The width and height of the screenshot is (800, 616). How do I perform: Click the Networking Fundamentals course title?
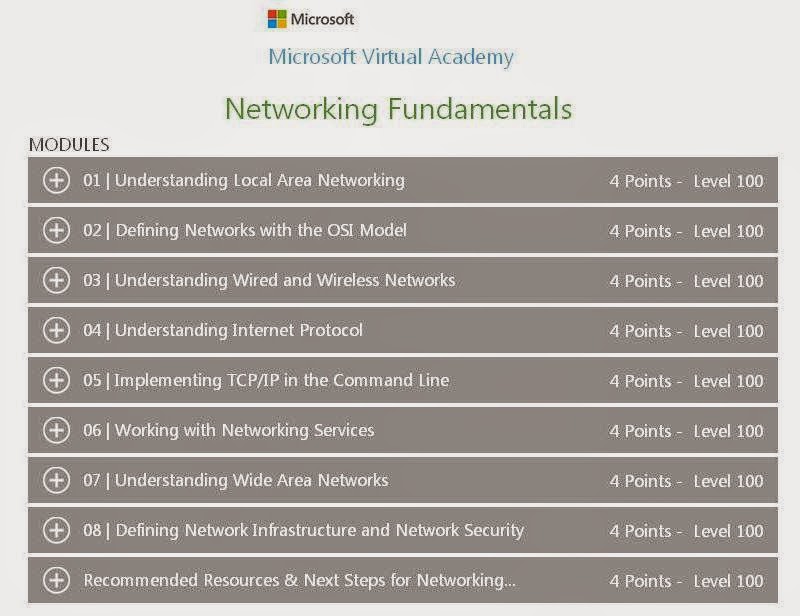(x=398, y=108)
